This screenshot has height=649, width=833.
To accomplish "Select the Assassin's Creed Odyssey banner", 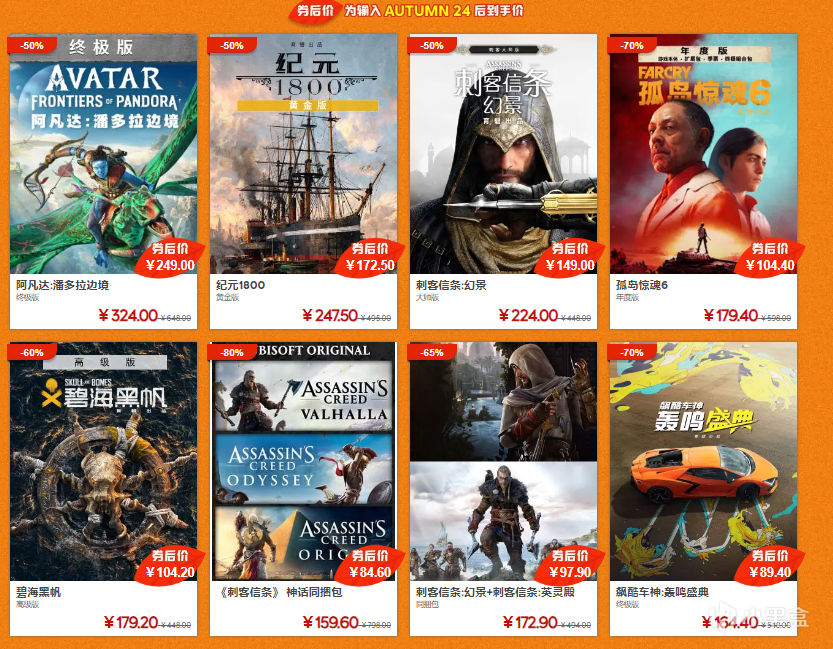I will point(303,469).
